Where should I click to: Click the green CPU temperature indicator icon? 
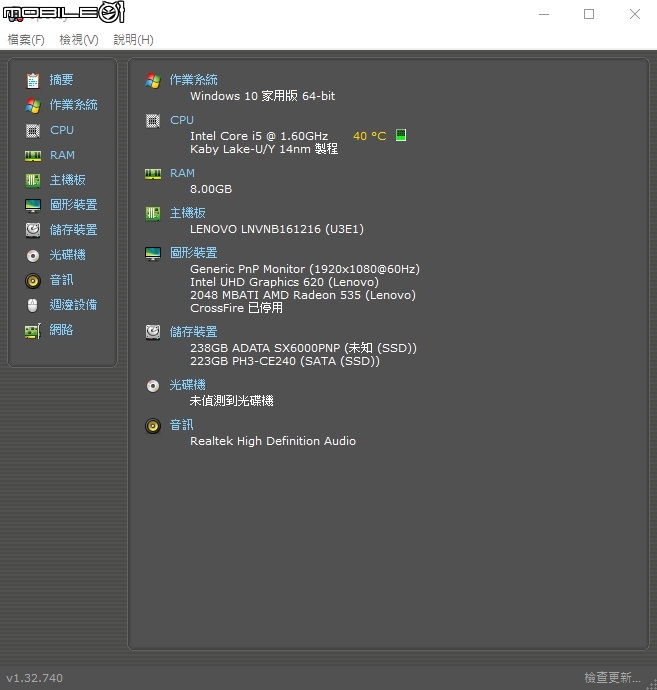(401, 135)
